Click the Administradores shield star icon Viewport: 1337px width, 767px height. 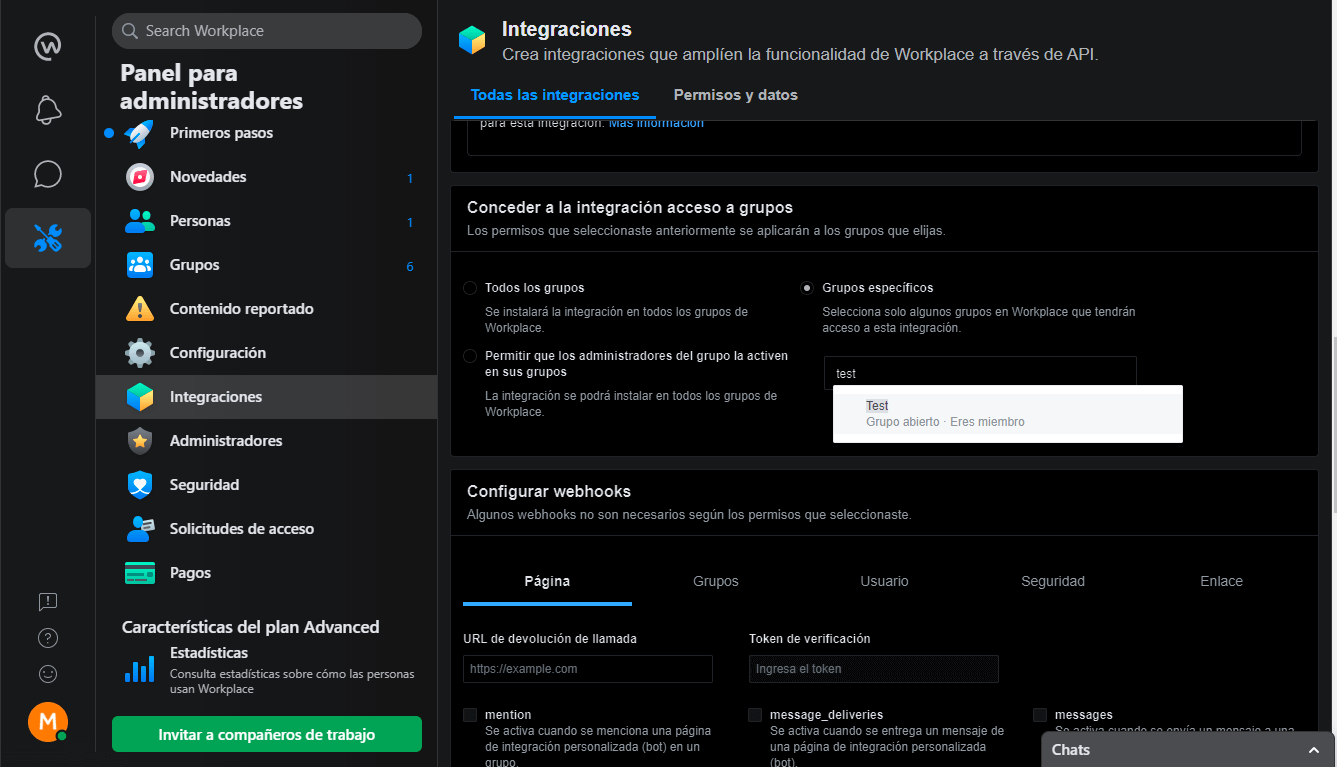140,441
